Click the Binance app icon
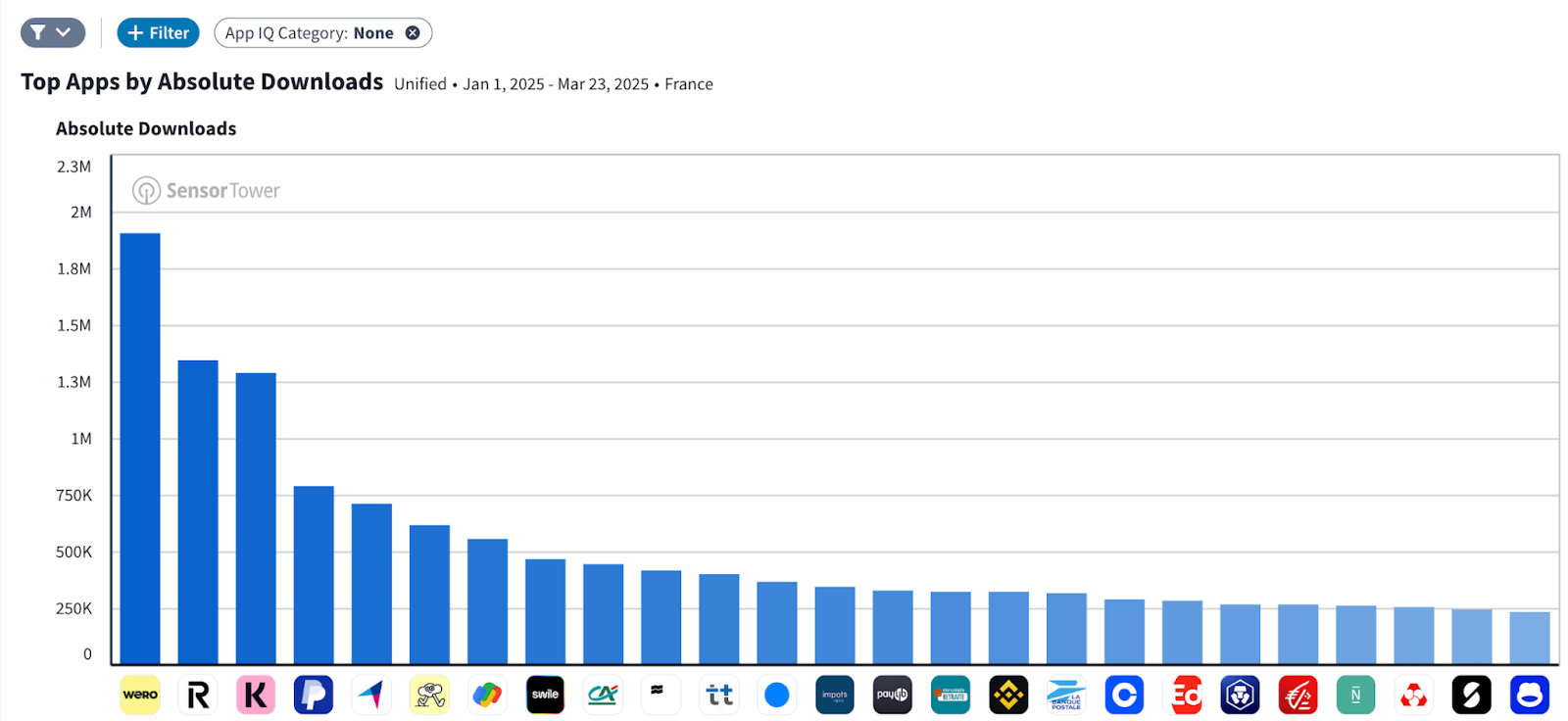The height and width of the screenshot is (721, 1568). [x=1008, y=695]
